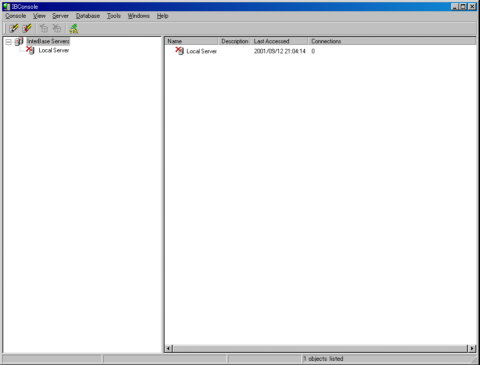Click the grayed Database connect toolbar icon
Viewport: 480px width, 365px height.
[44, 29]
